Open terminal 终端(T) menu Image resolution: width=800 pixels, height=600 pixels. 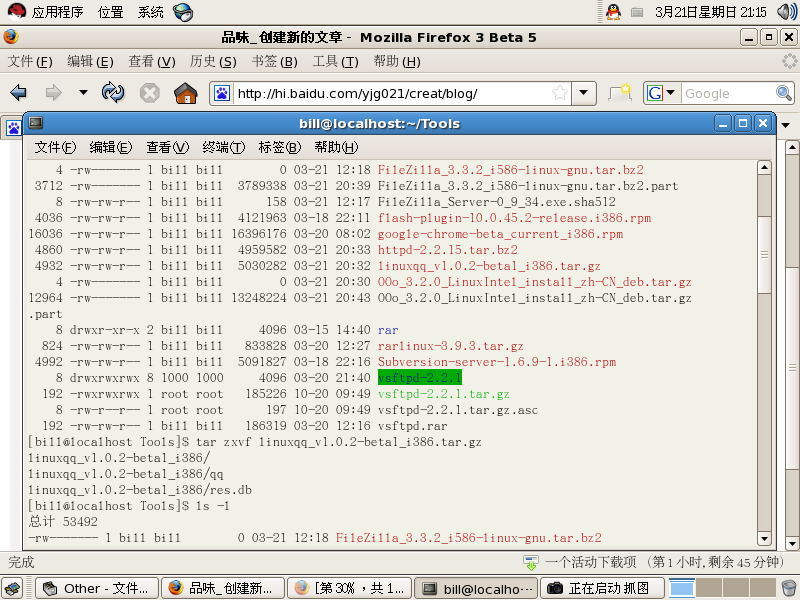click(223, 147)
